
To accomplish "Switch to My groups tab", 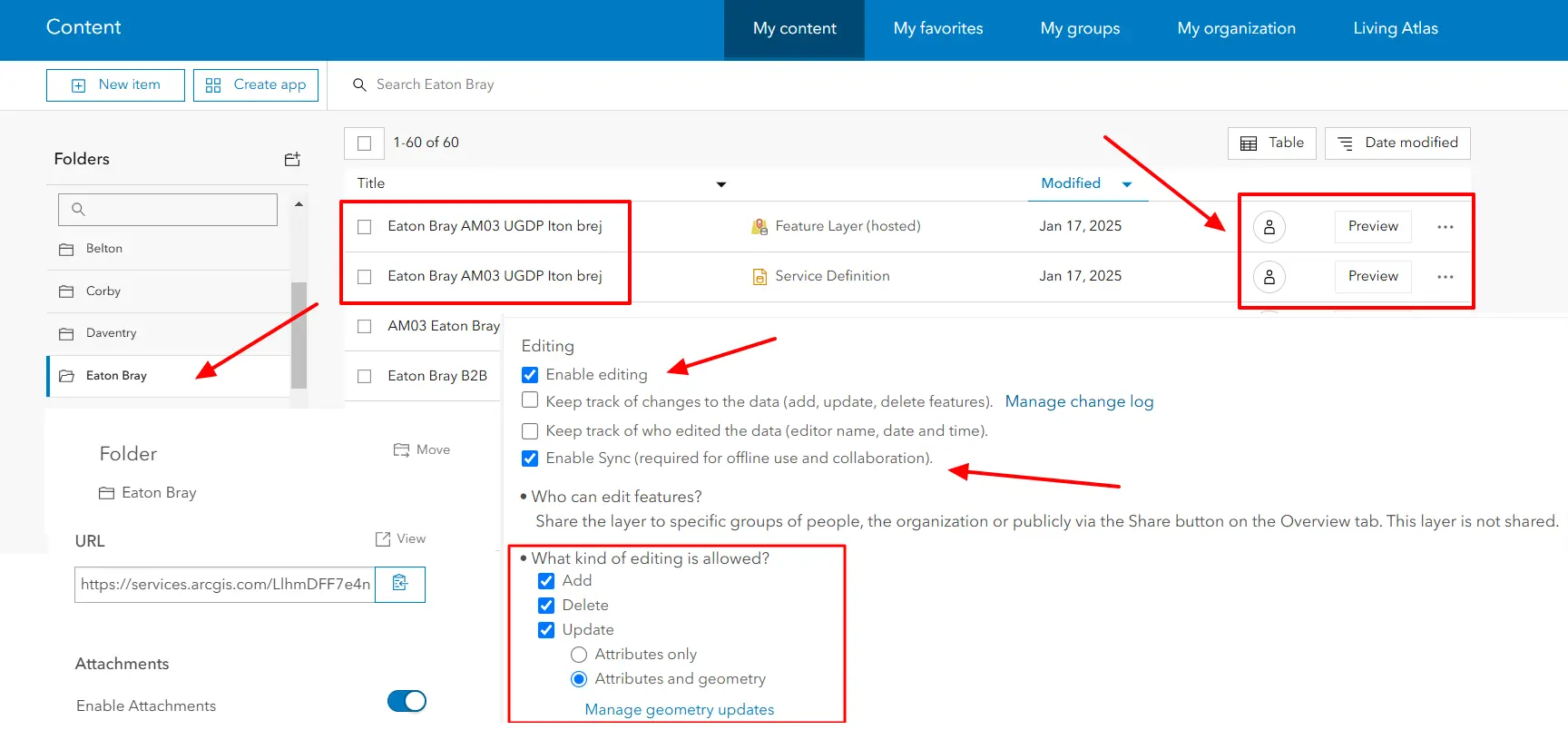I will coord(1080,29).
